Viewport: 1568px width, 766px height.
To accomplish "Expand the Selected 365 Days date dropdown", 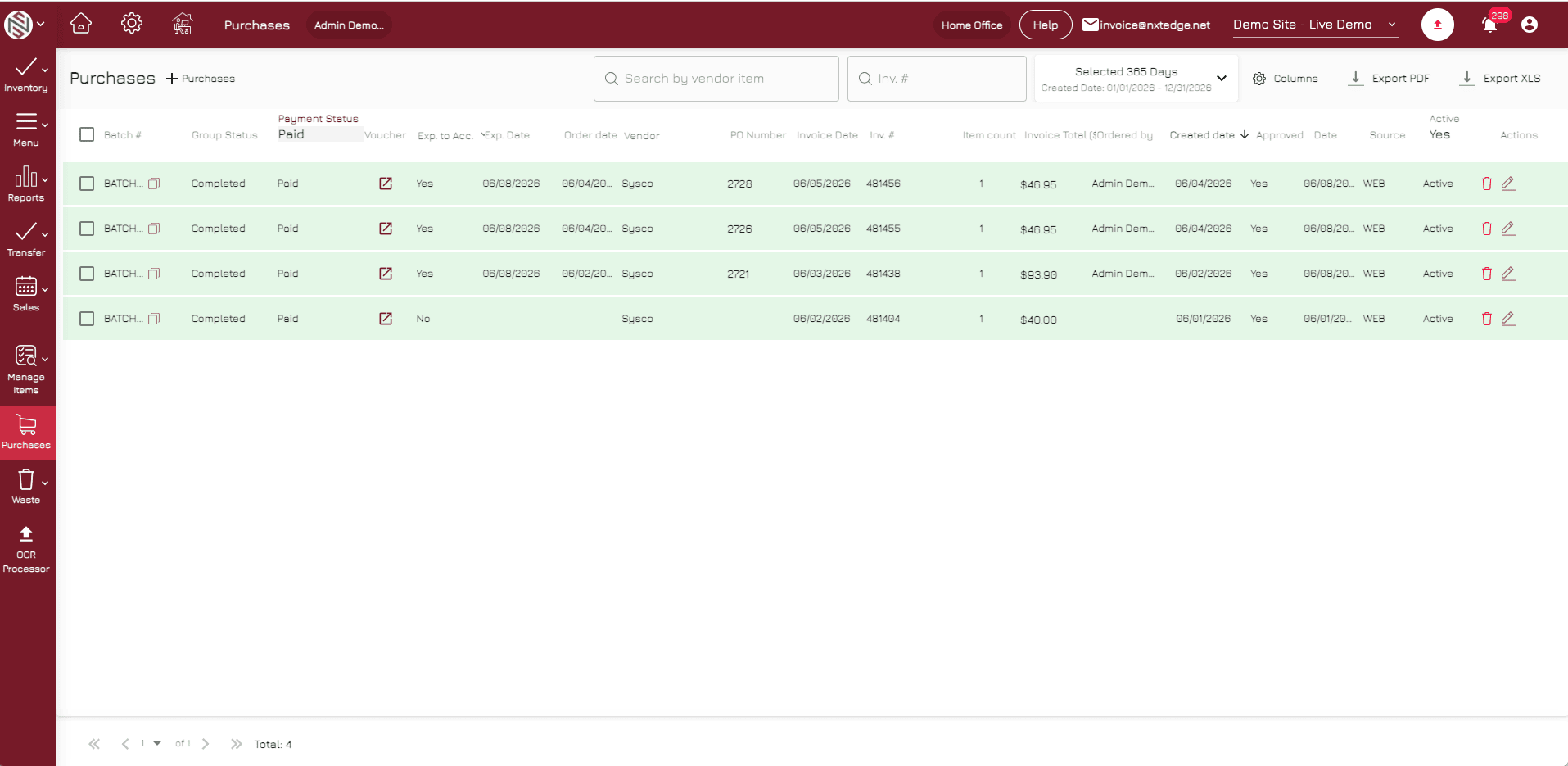I will click(1136, 79).
